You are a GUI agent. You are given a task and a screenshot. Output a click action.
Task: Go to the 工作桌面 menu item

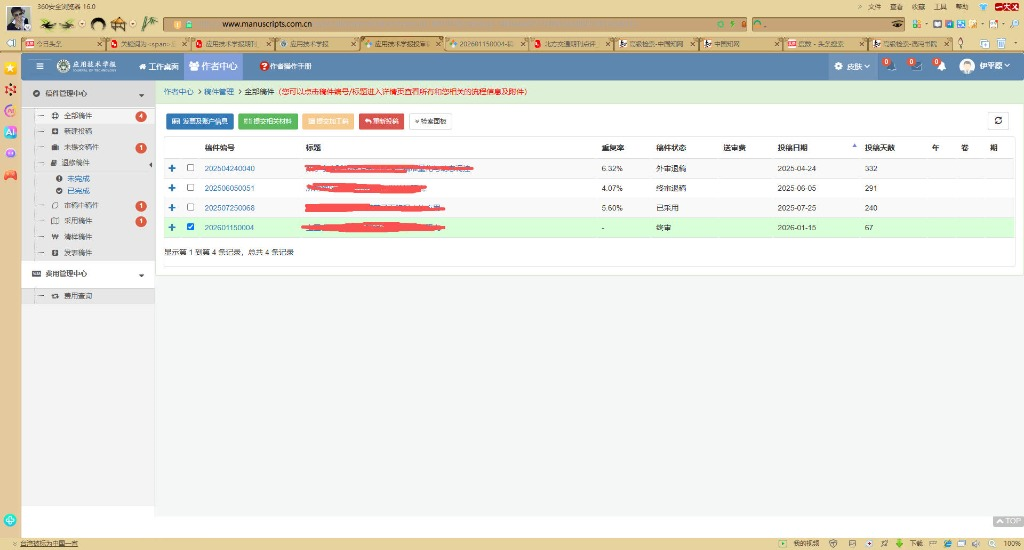coord(159,66)
